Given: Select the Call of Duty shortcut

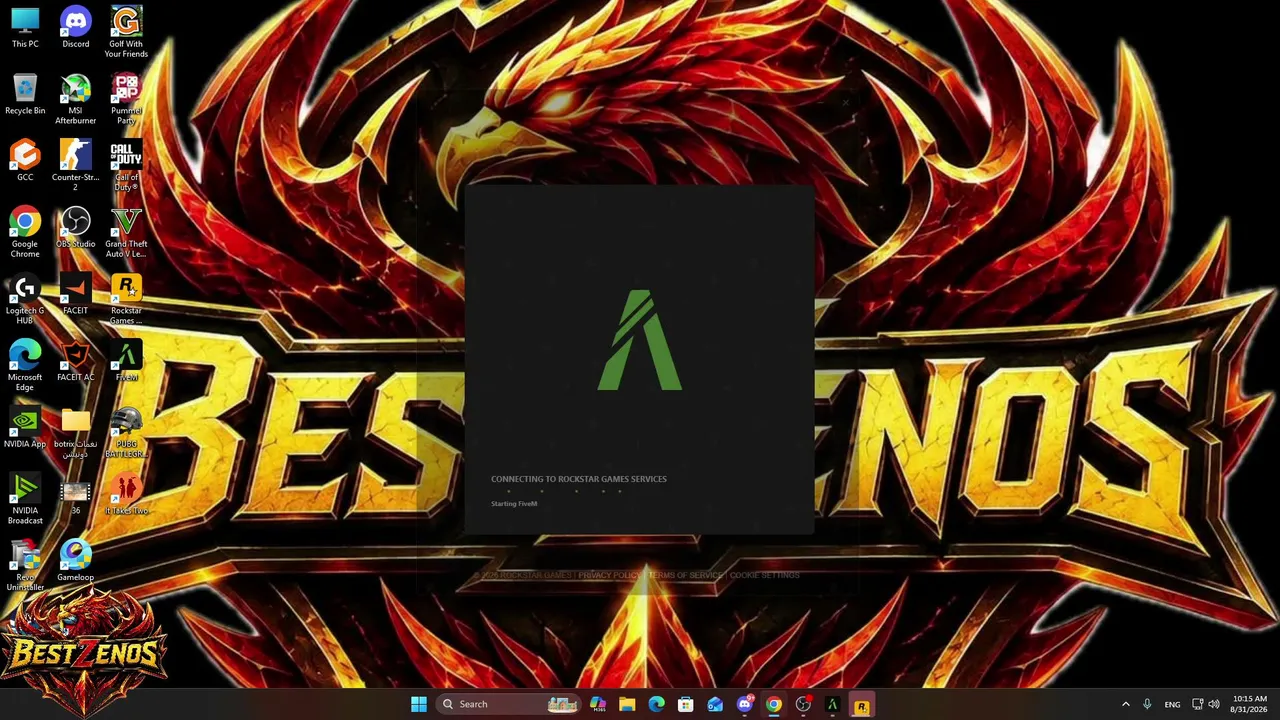Looking at the screenshot, I should [126, 165].
